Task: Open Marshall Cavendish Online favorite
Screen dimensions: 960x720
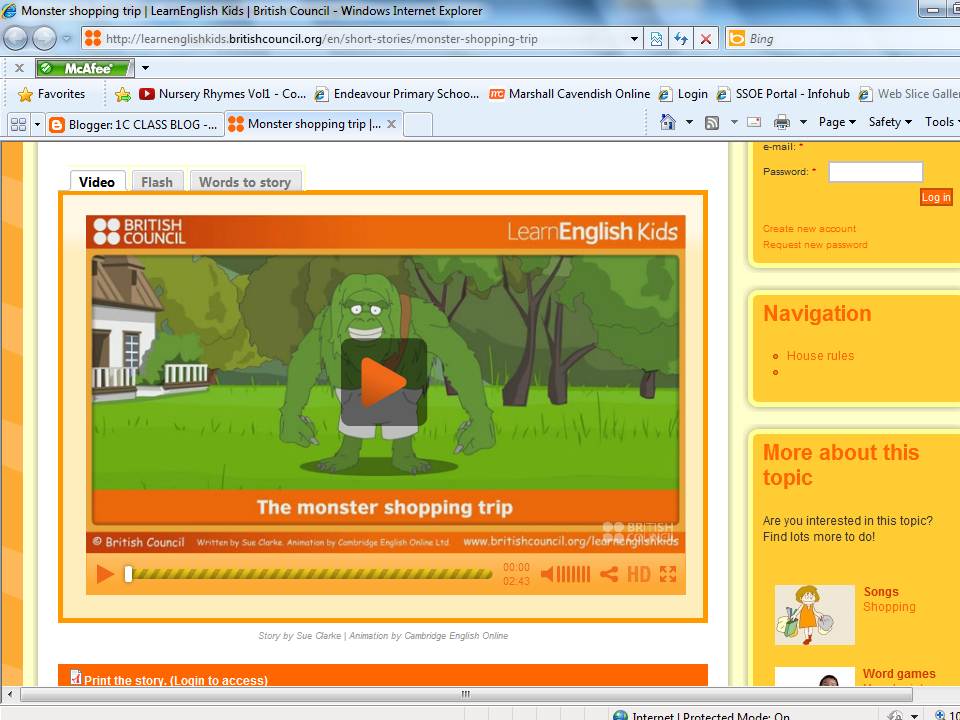Action: tap(570, 94)
